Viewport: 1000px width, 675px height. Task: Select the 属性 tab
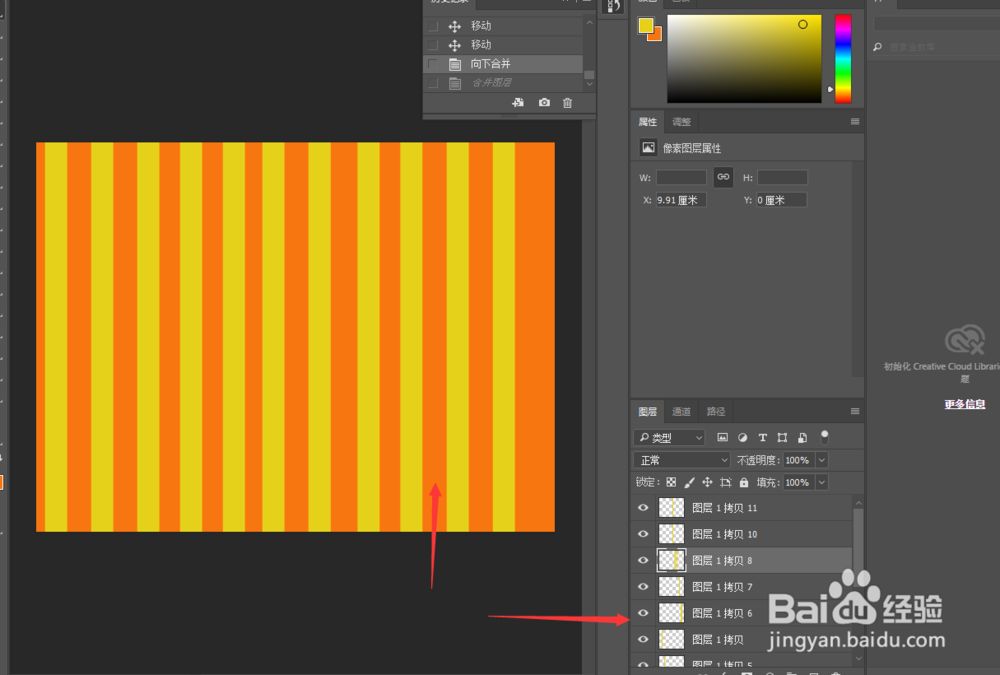(x=647, y=122)
